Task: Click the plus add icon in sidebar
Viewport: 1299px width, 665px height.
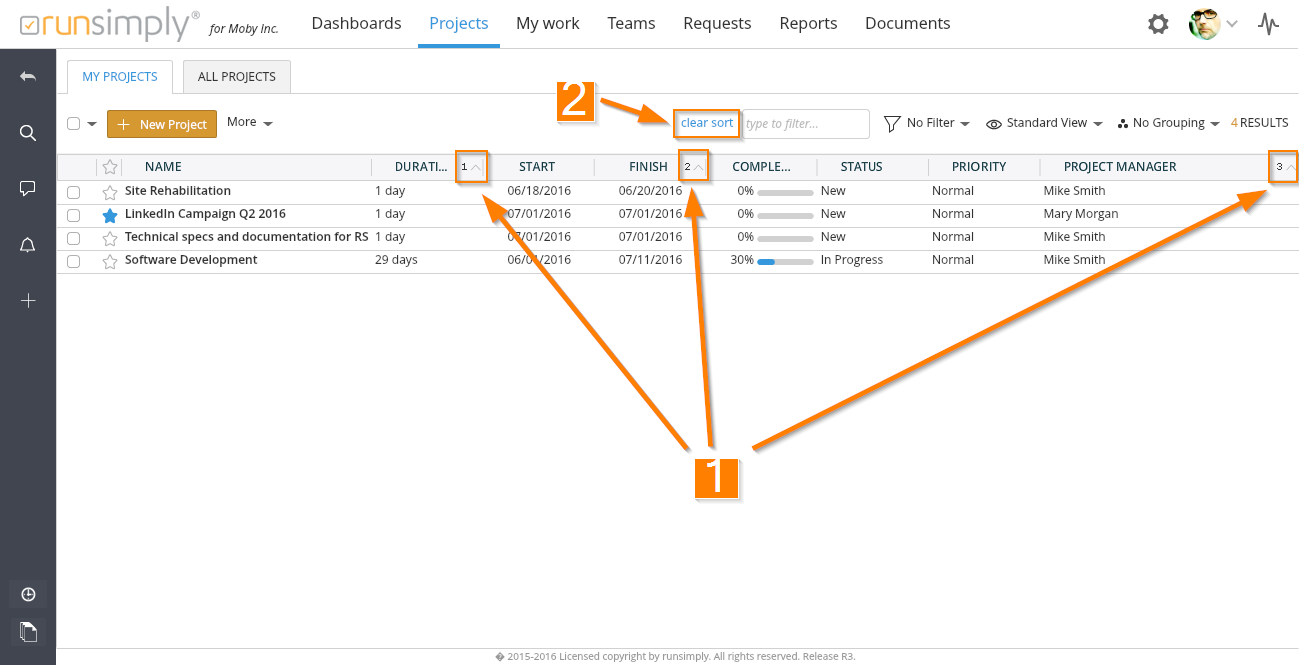Action: (x=28, y=300)
